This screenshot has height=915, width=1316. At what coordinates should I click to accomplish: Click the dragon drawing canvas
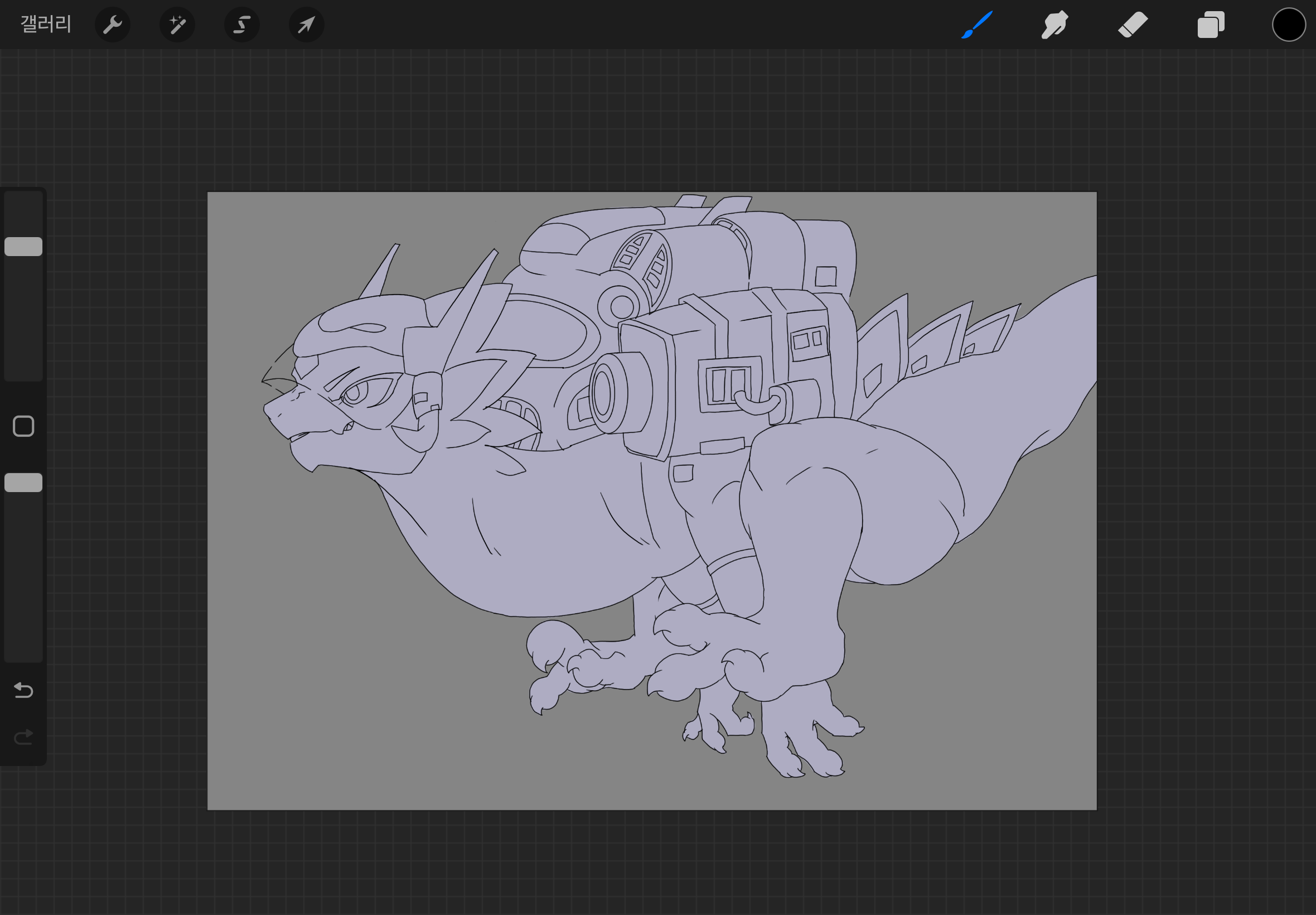652,500
